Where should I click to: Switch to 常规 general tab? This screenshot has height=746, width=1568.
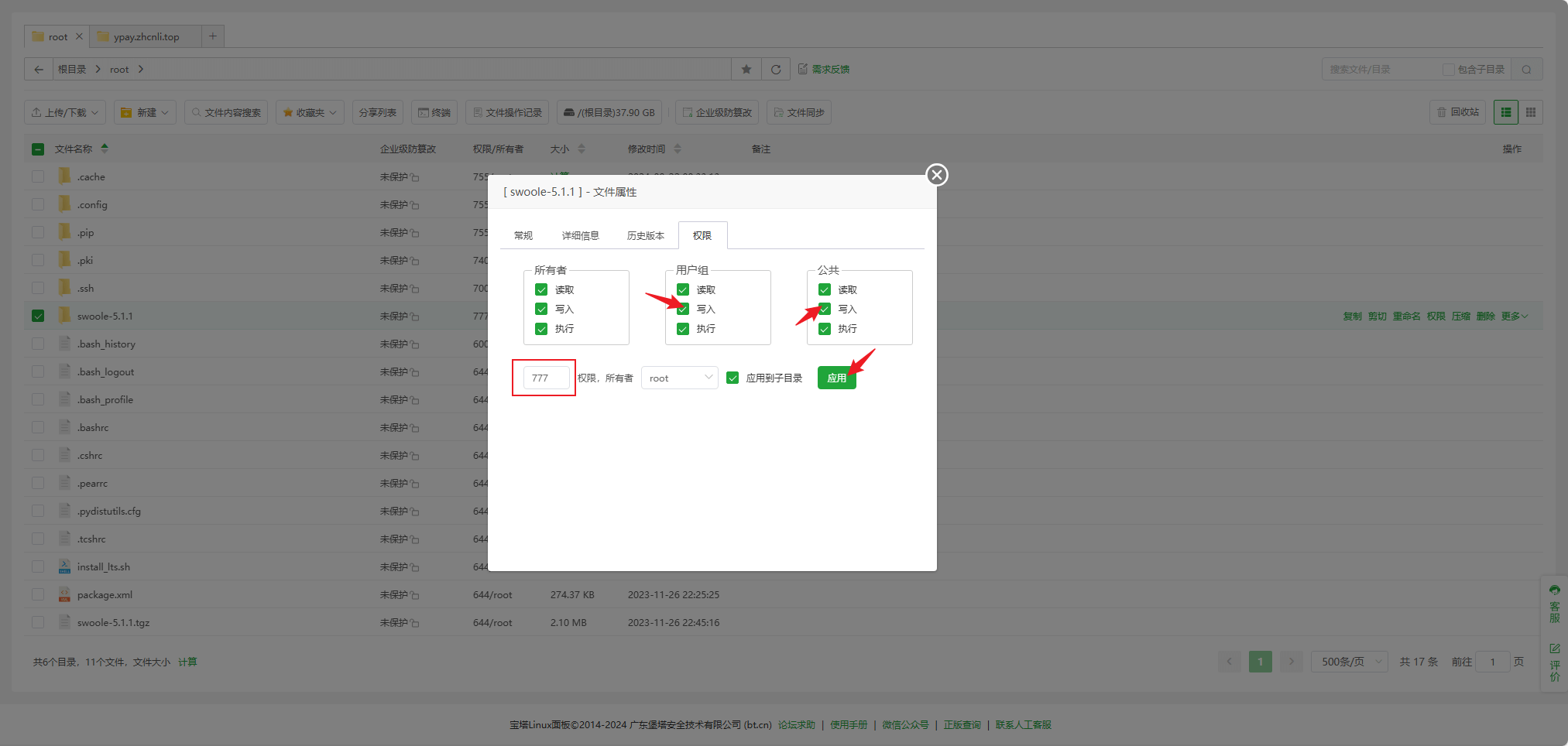pos(523,235)
